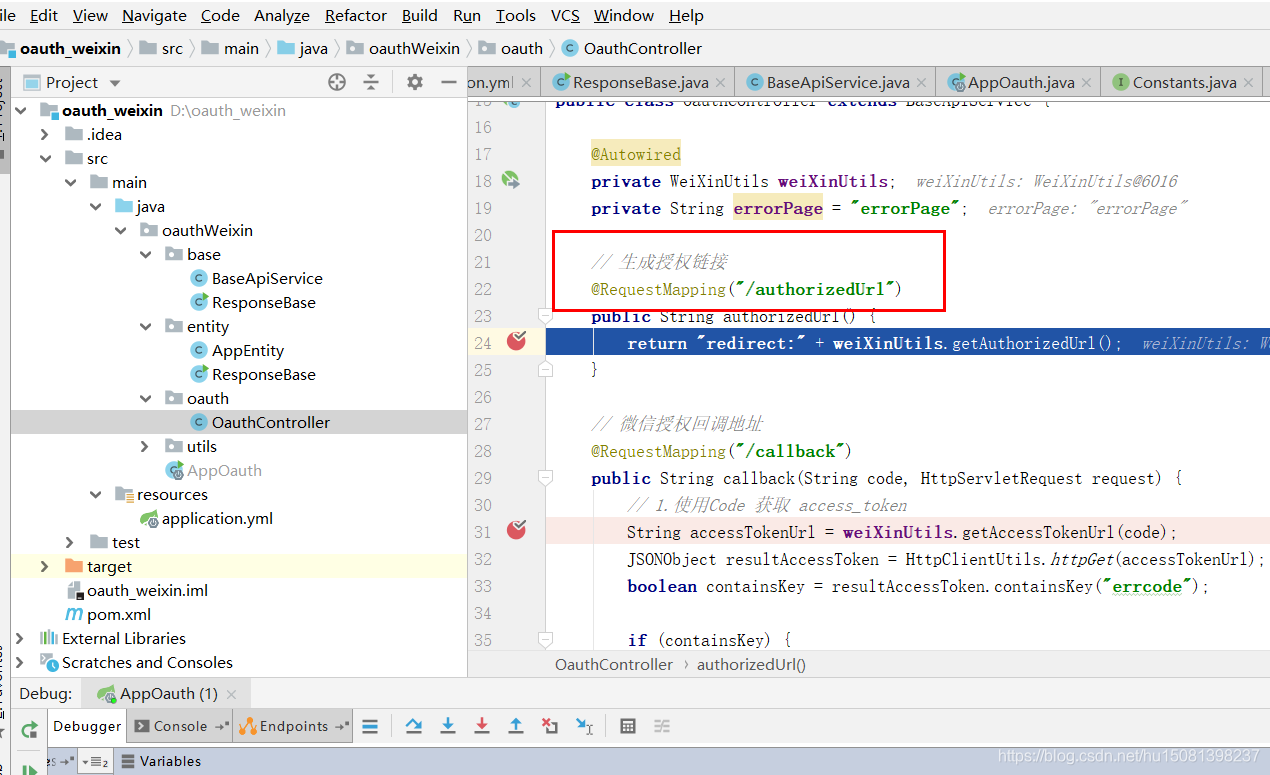Image resolution: width=1270 pixels, height=775 pixels.
Task: Click authorizedUrl() in bottom breadcrumb
Action: [x=751, y=664]
